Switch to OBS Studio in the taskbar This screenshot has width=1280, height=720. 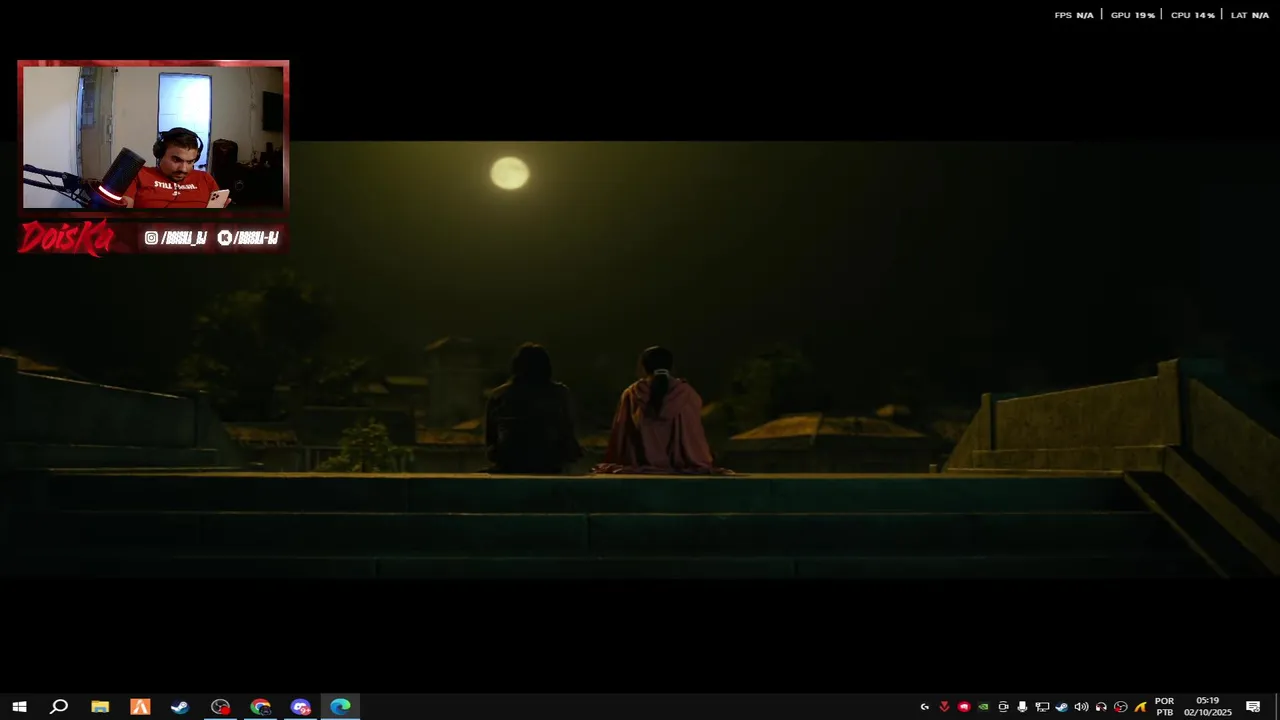click(x=220, y=706)
